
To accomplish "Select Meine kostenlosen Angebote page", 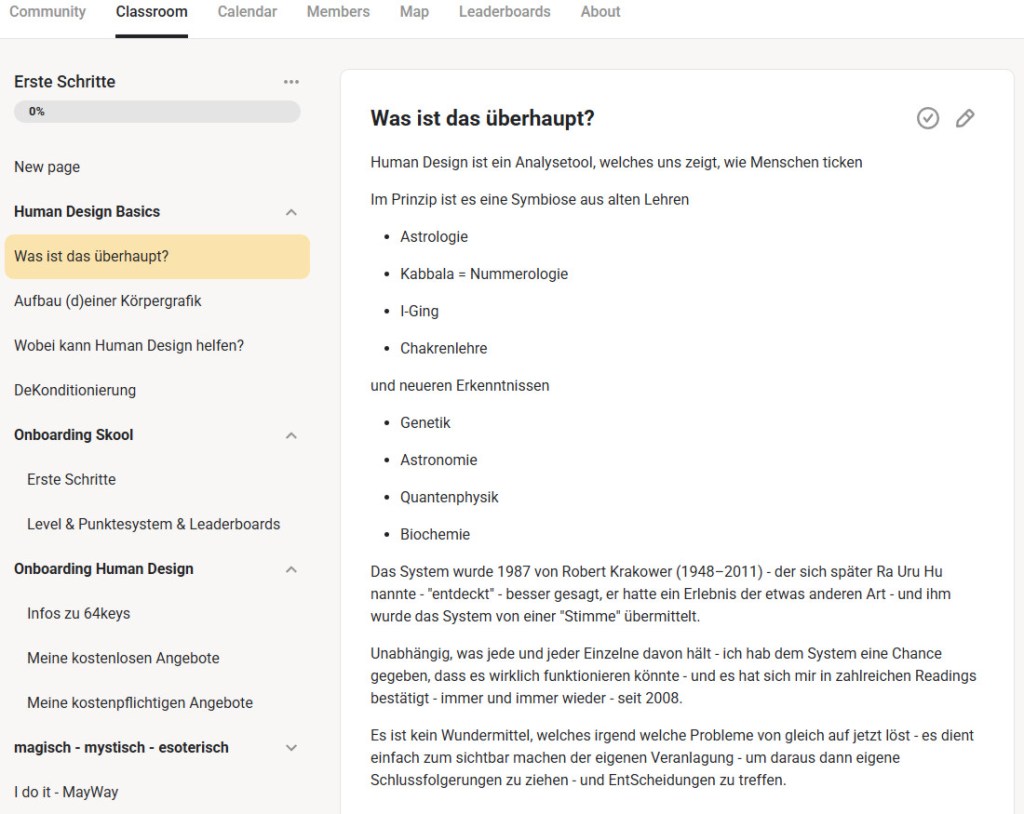I will 123,658.
